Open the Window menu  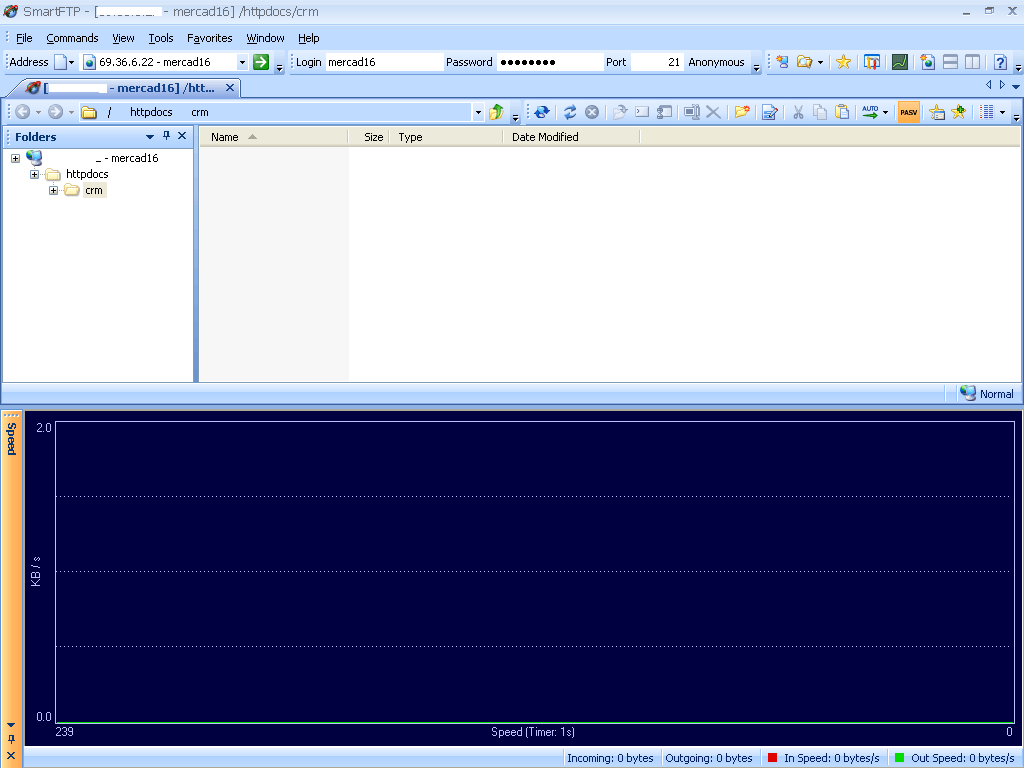click(x=265, y=38)
